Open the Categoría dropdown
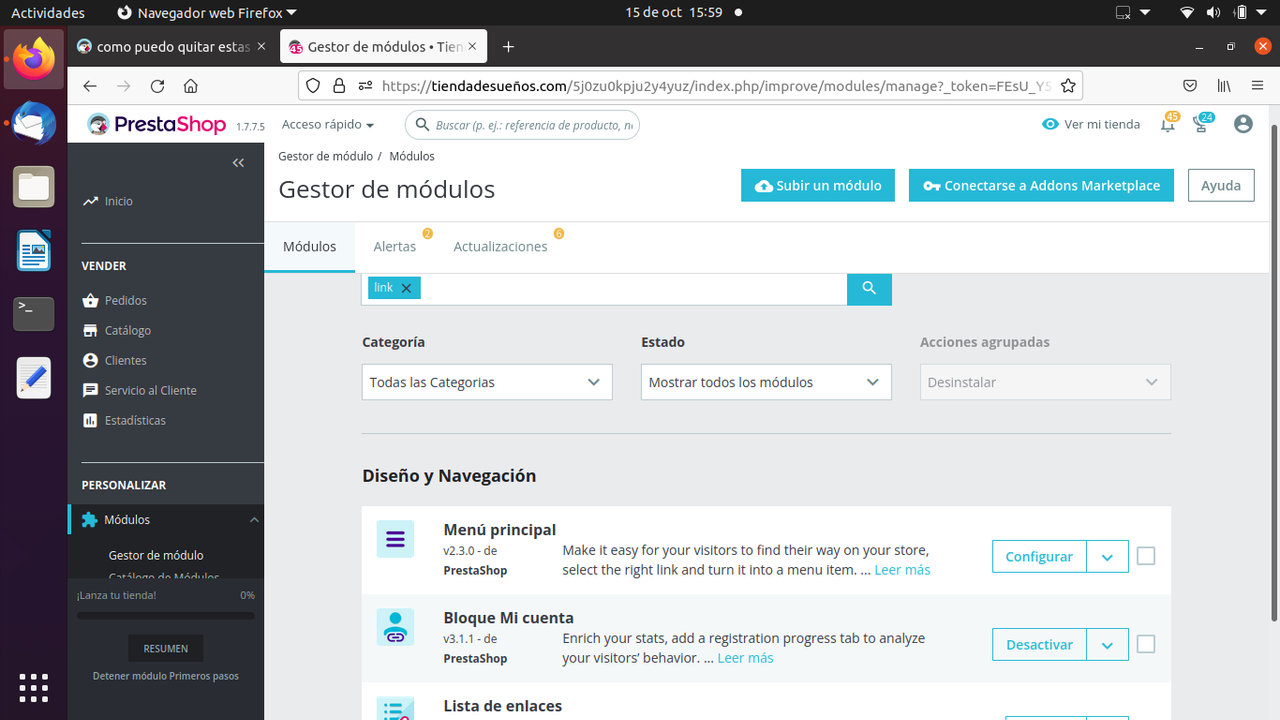1280x720 pixels. pos(487,382)
